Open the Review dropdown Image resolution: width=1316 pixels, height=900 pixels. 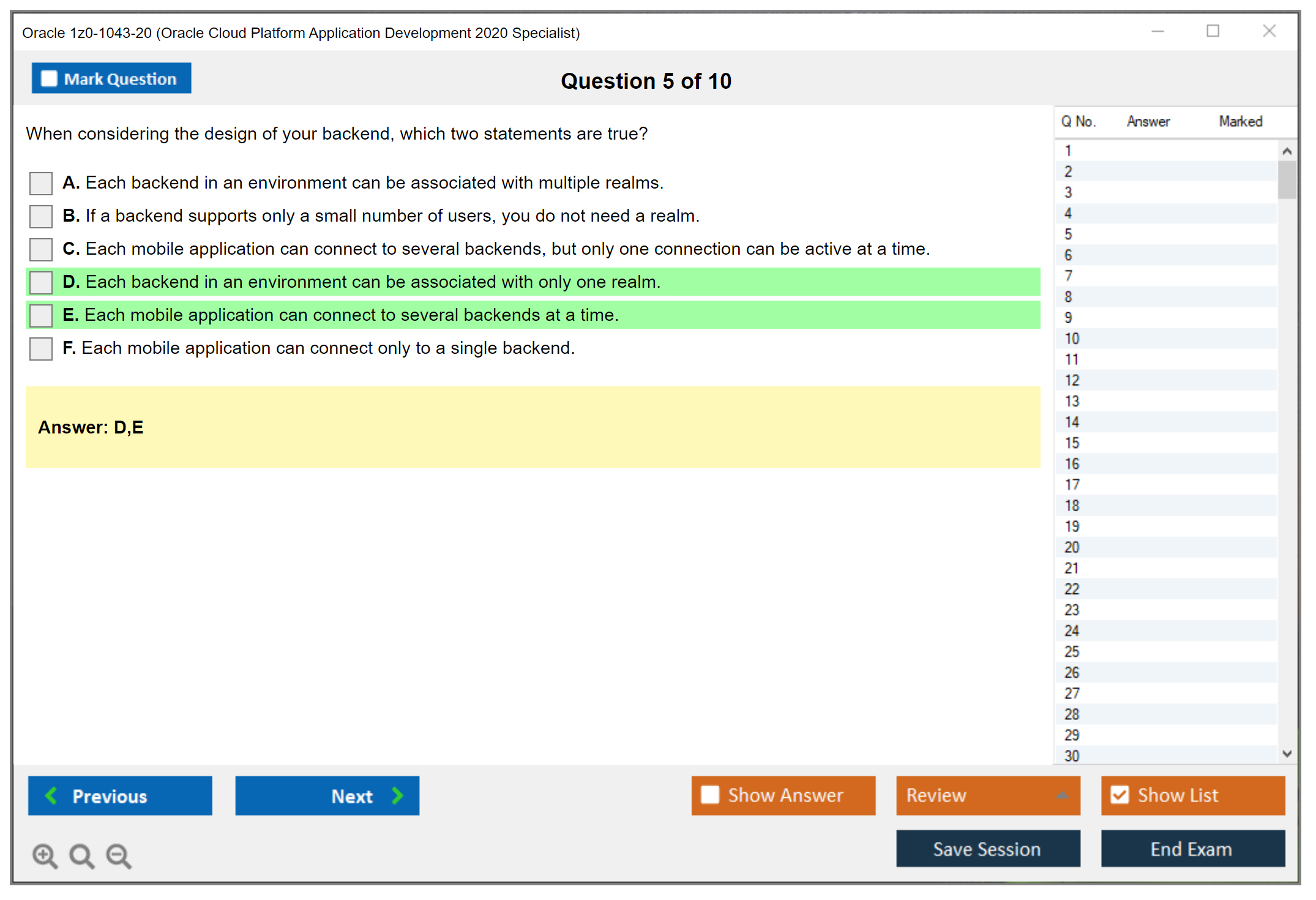pos(987,795)
